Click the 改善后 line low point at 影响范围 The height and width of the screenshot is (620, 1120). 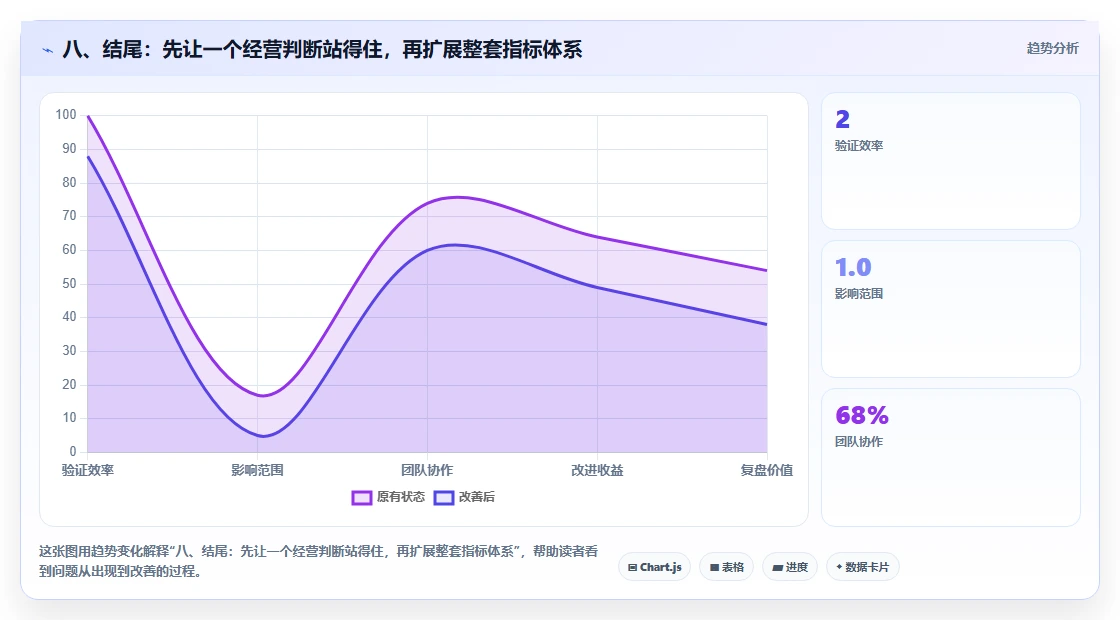click(263, 436)
